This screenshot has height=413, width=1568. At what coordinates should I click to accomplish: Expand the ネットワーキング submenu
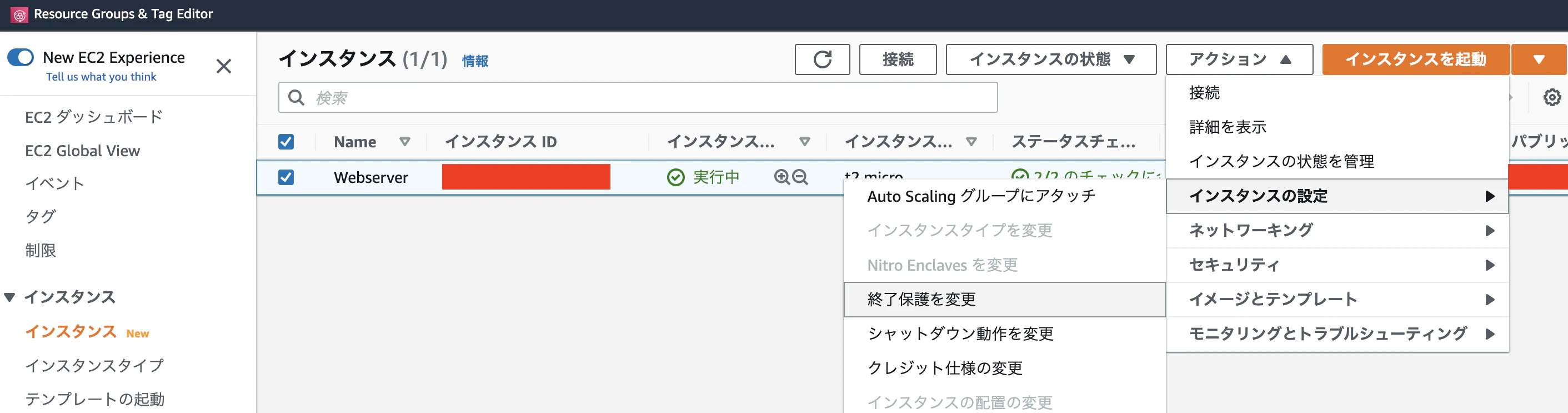(1337, 230)
